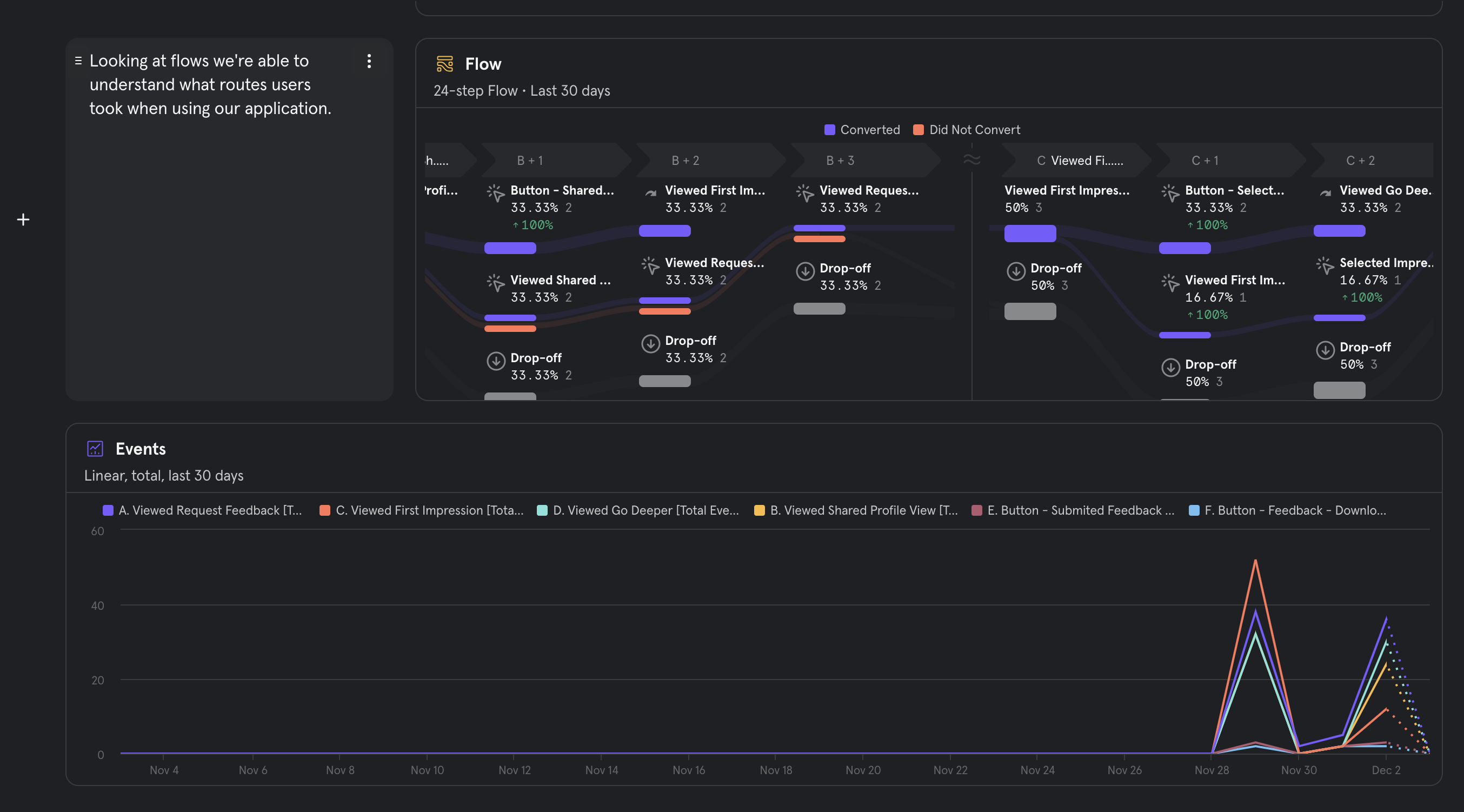Toggle series A. Viewed Request Feedback legend
This screenshot has width=1464, height=812.
[203, 510]
